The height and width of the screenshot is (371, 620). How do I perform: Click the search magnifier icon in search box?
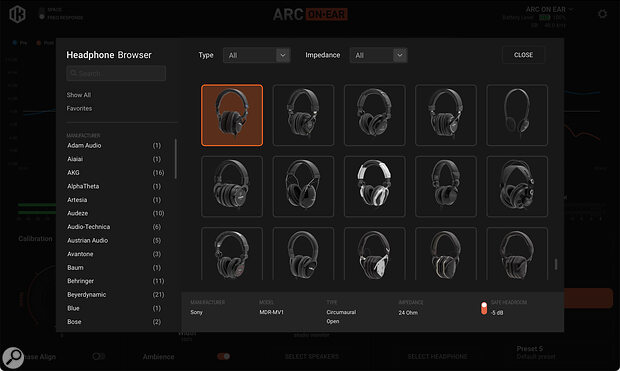click(x=73, y=73)
